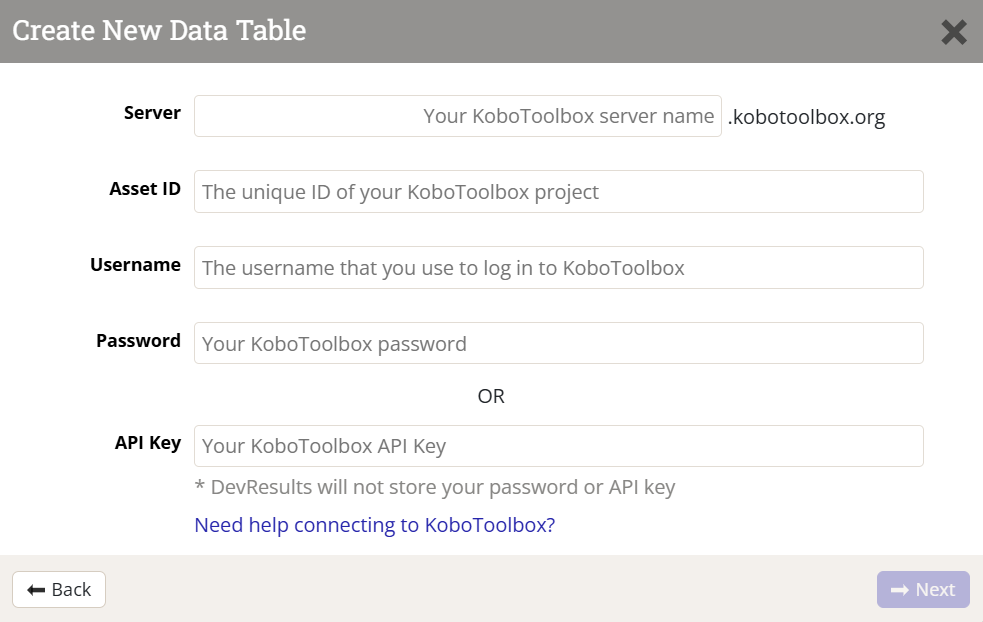This screenshot has height=622, width=983.
Task: Click the .kobotoolbox.org domain suffix text
Action: tap(806, 118)
